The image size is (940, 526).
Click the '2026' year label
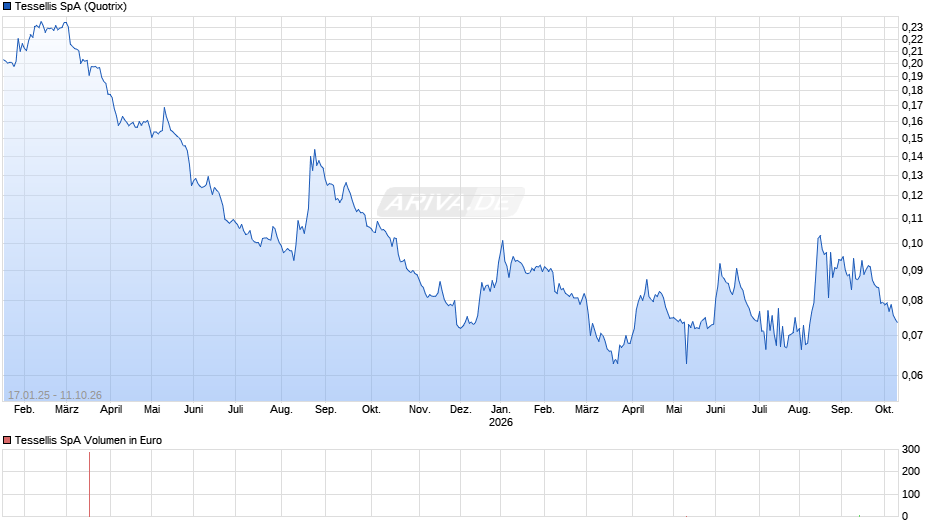[x=501, y=422]
